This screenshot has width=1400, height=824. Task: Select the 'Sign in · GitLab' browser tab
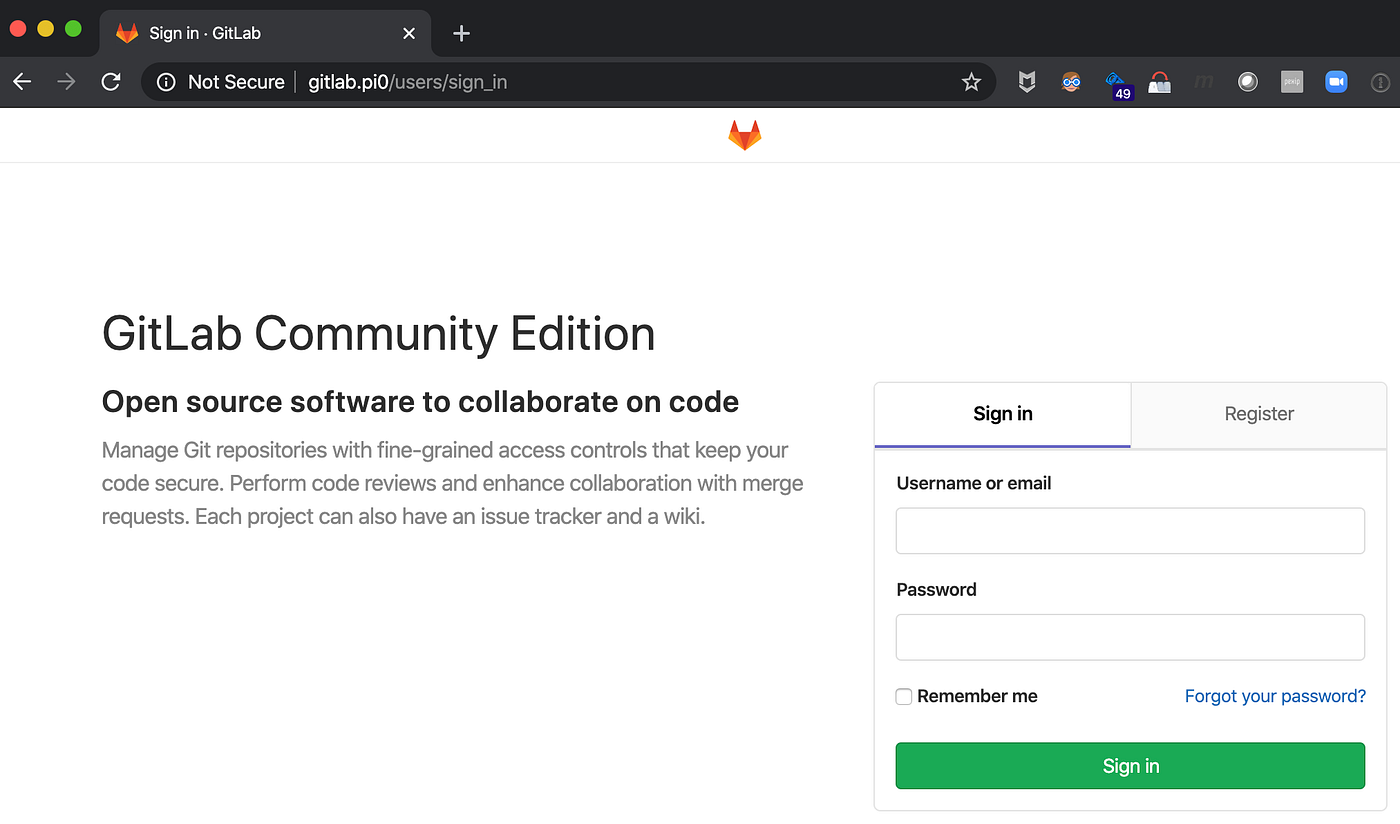click(265, 33)
